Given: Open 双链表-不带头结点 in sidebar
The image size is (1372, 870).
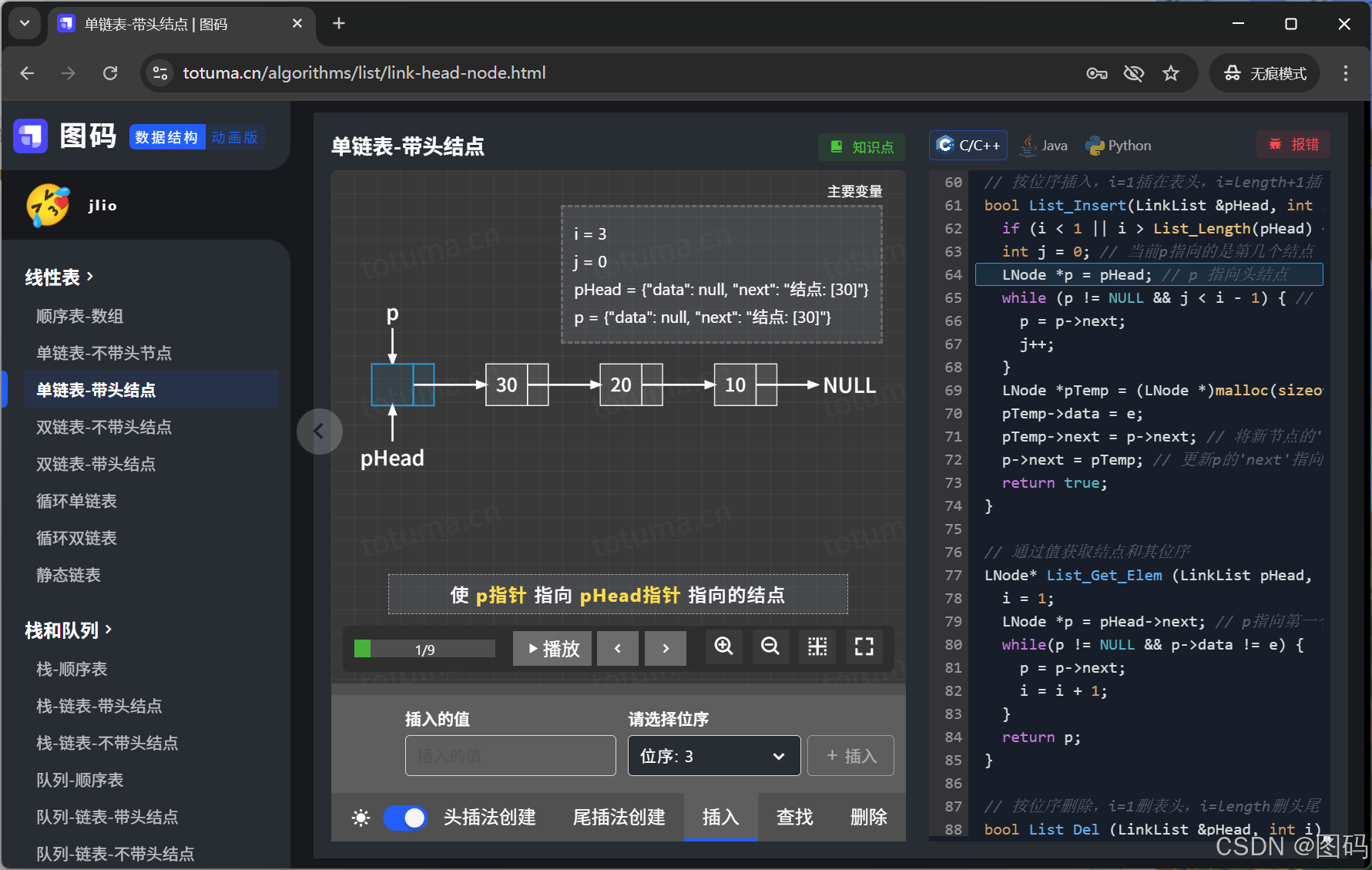Looking at the screenshot, I should [x=104, y=427].
